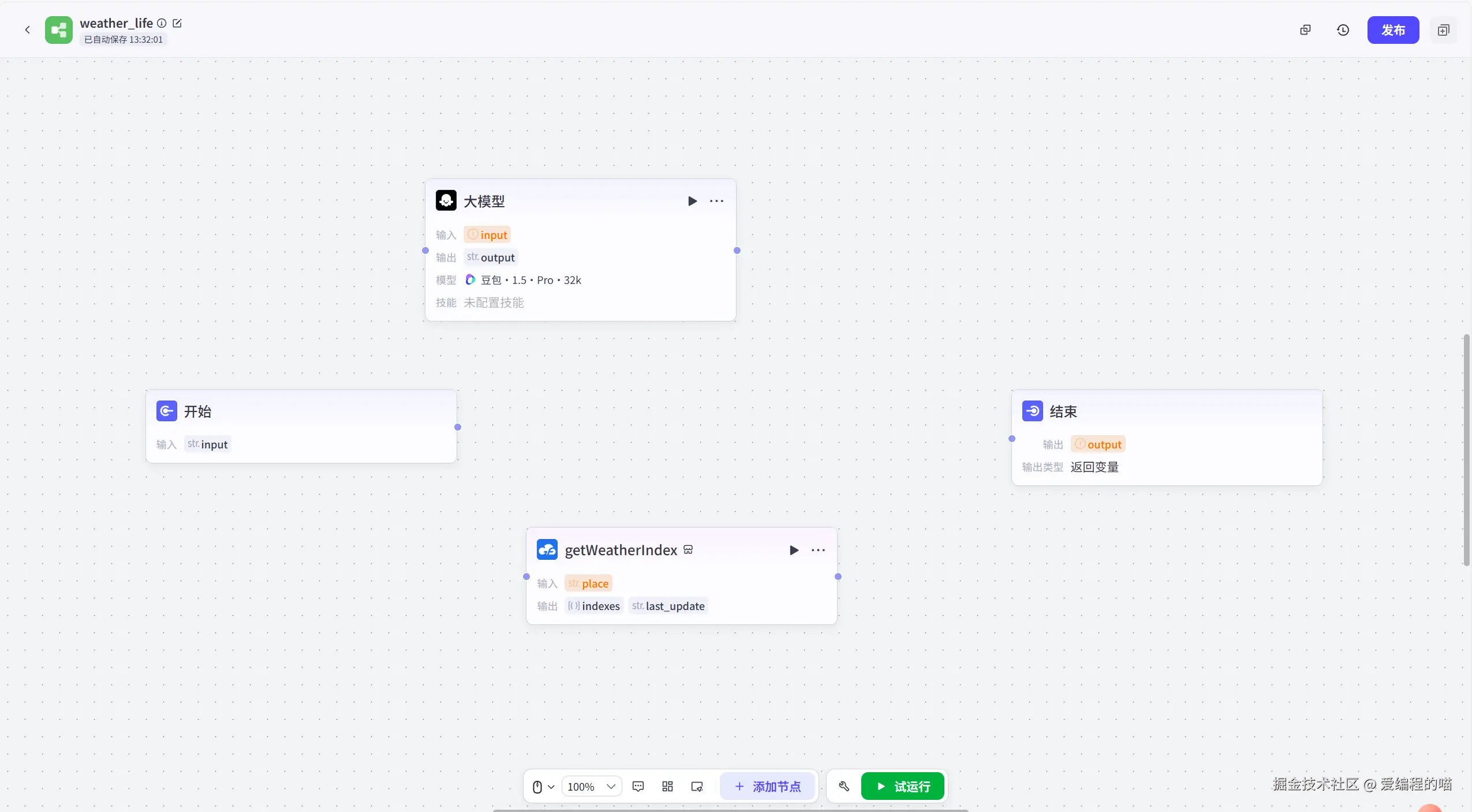Click the back arrow in header
The image size is (1472, 812).
27,30
